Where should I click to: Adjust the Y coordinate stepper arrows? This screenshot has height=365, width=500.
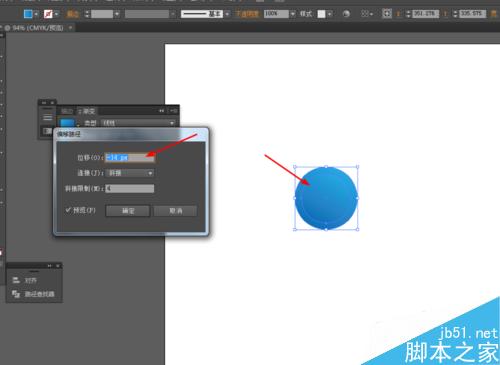pos(455,14)
